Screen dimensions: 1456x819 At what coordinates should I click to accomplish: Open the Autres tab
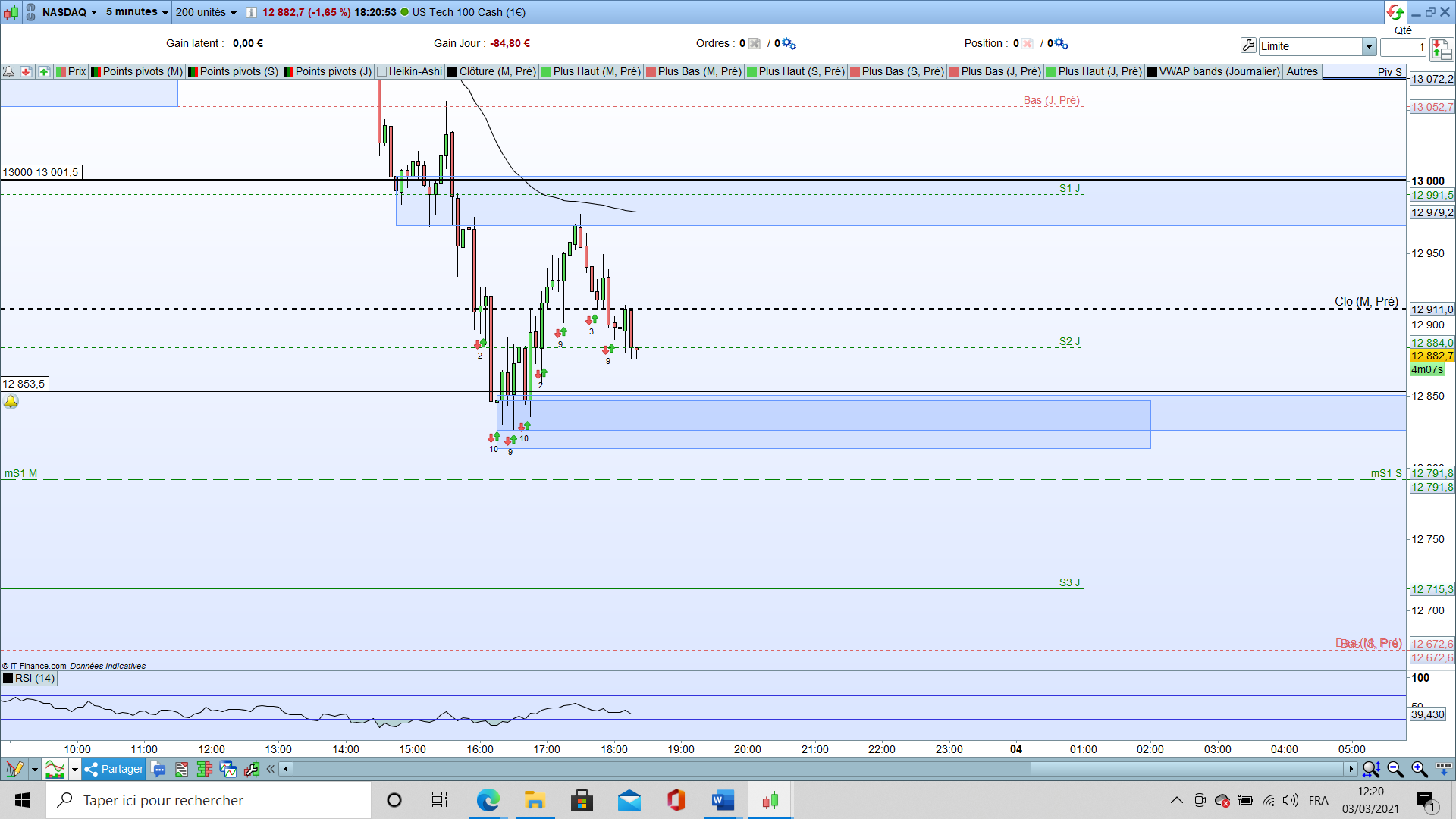pos(1302,71)
